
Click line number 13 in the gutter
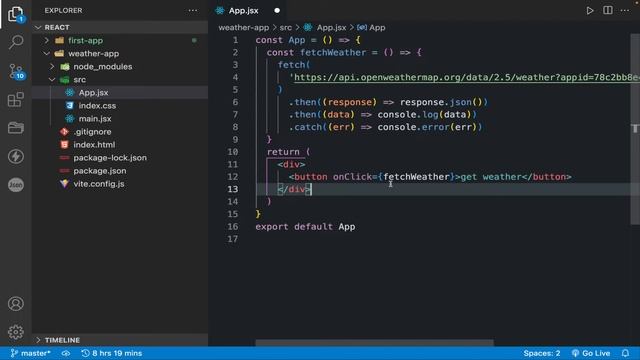233,189
